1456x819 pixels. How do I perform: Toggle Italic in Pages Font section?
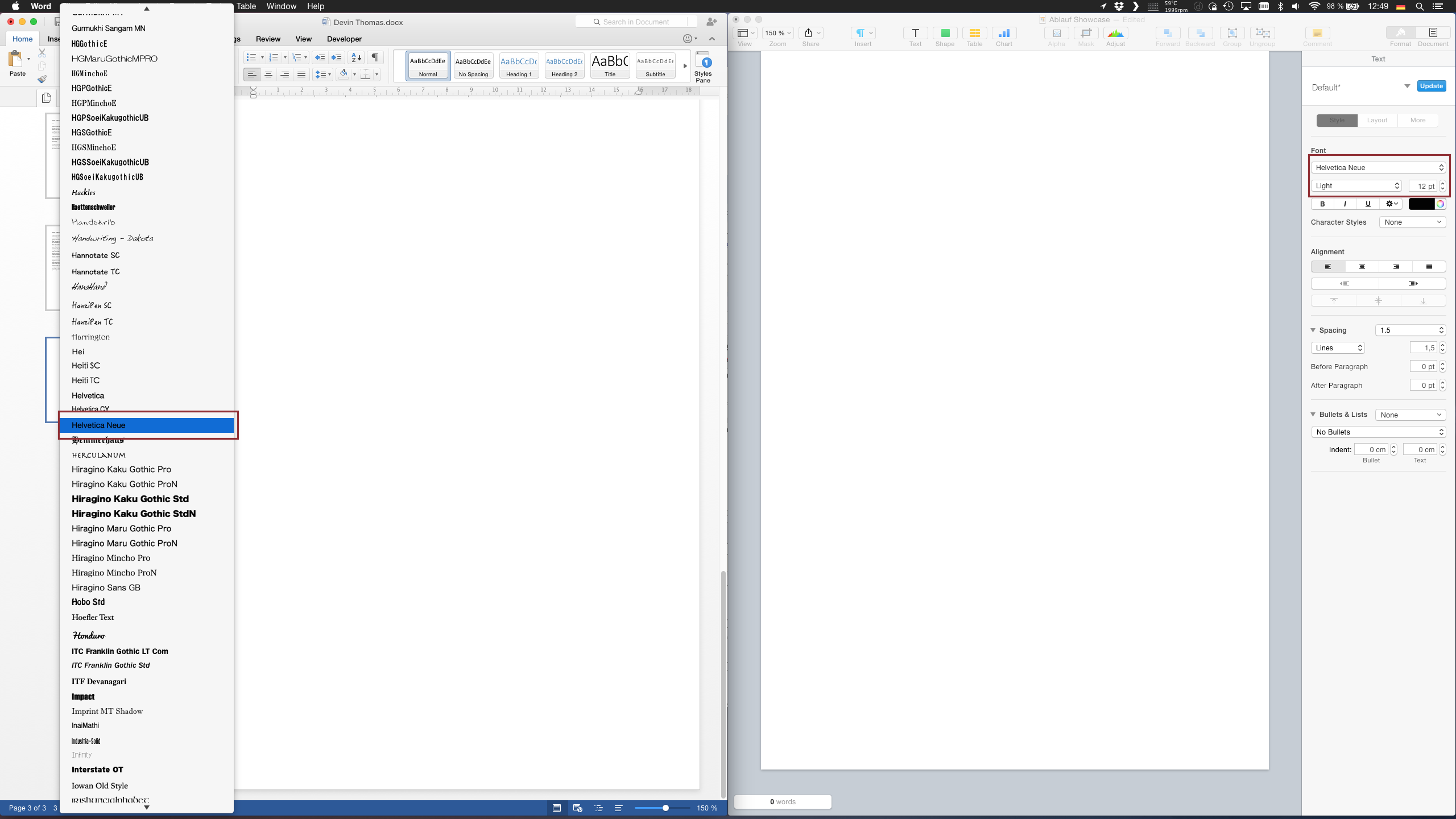pyautogui.click(x=1345, y=204)
